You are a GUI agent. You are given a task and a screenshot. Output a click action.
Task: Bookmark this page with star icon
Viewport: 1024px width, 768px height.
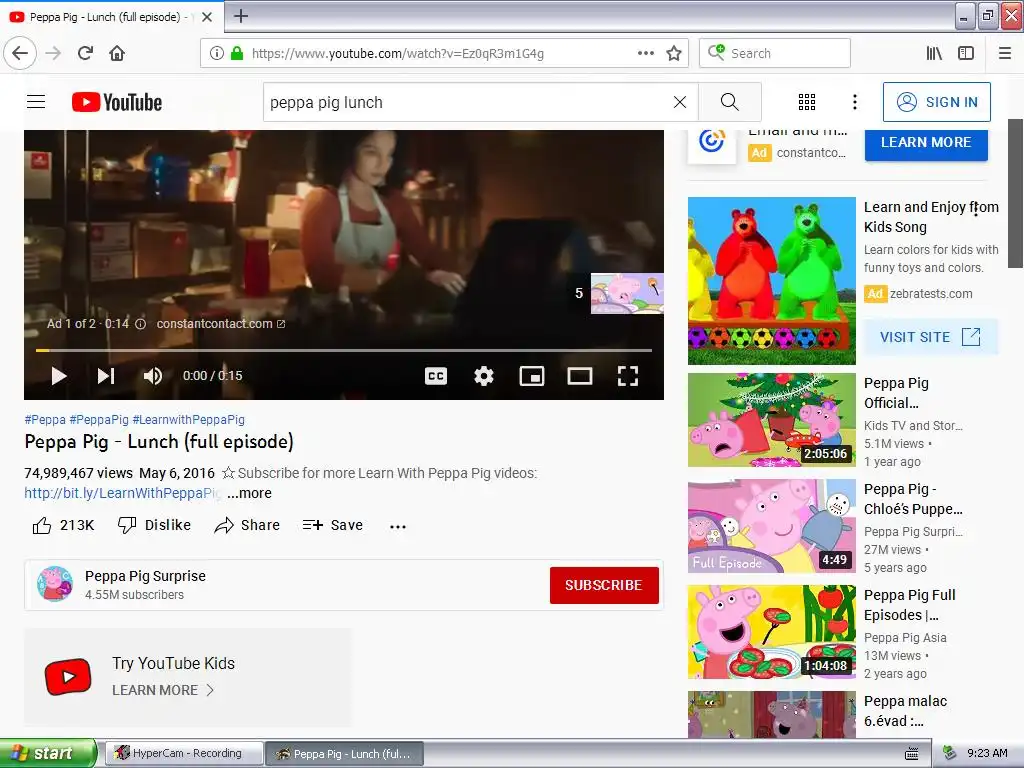(x=674, y=53)
